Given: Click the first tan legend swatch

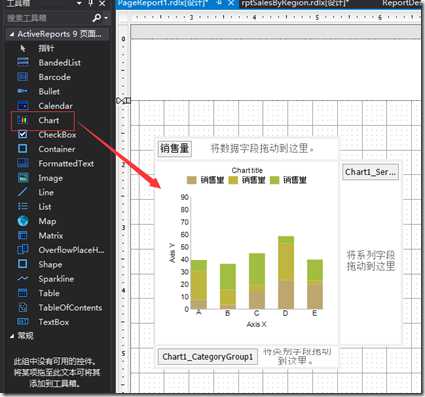Looking at the screenshot, I should (x=192, y=180).
